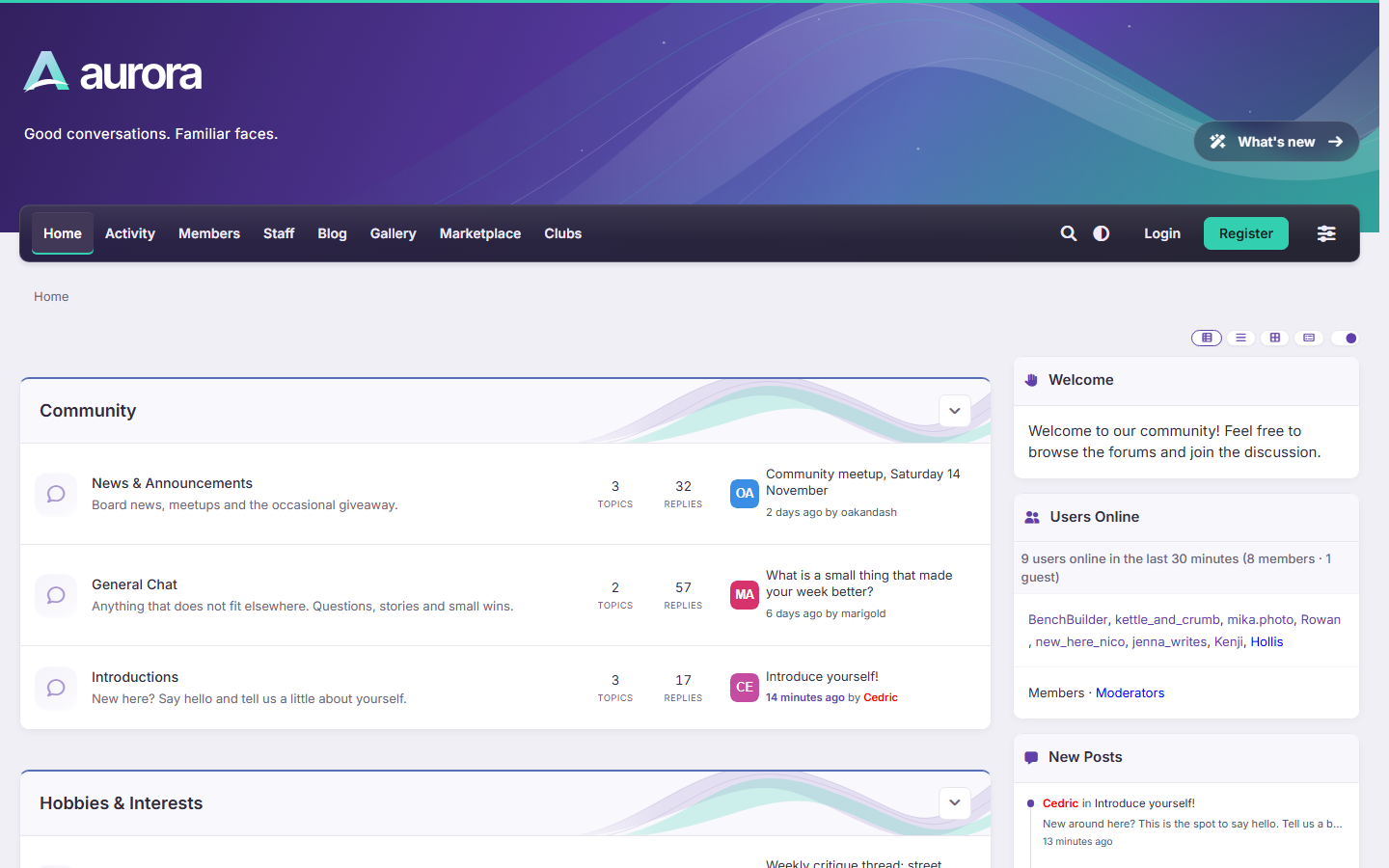Viewport: 1389px width, 868px height.
Task: Open General Chat forum
Action: click(134, 584)
